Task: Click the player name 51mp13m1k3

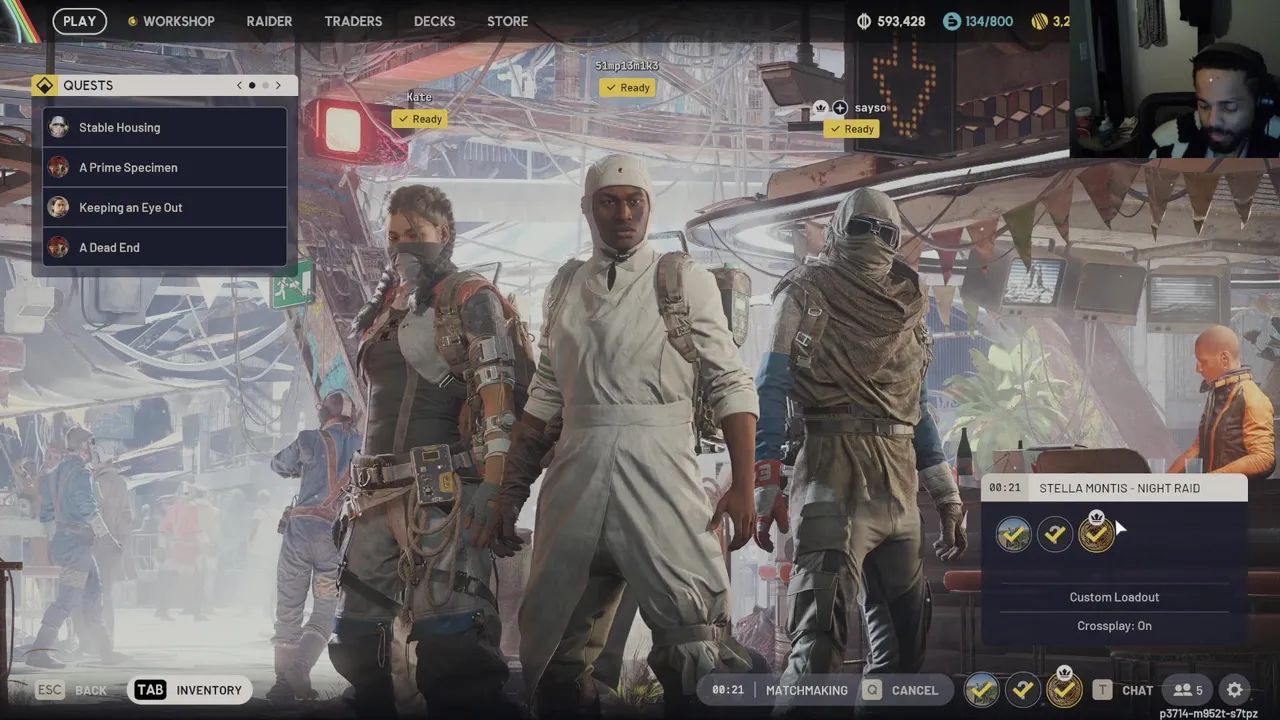Action: (x=627, y=66)
